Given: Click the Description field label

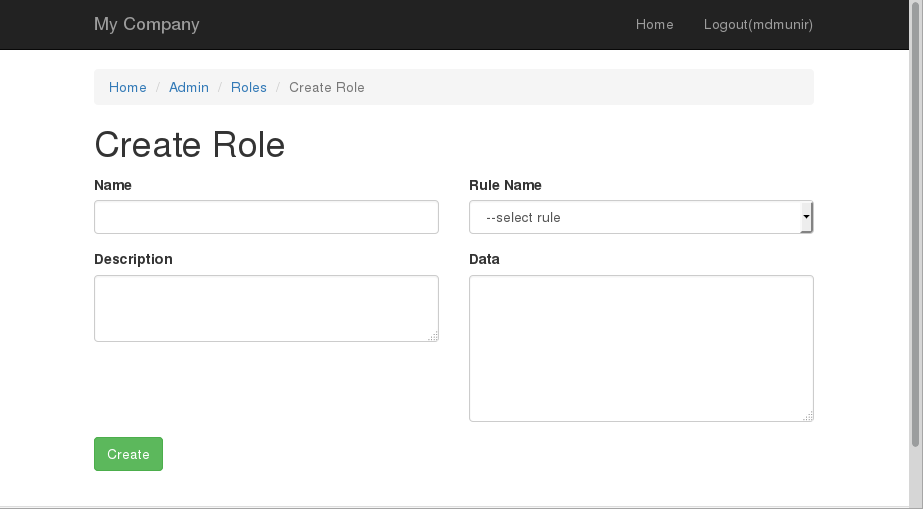Looking at the screenshot, I should click(133, 259).
